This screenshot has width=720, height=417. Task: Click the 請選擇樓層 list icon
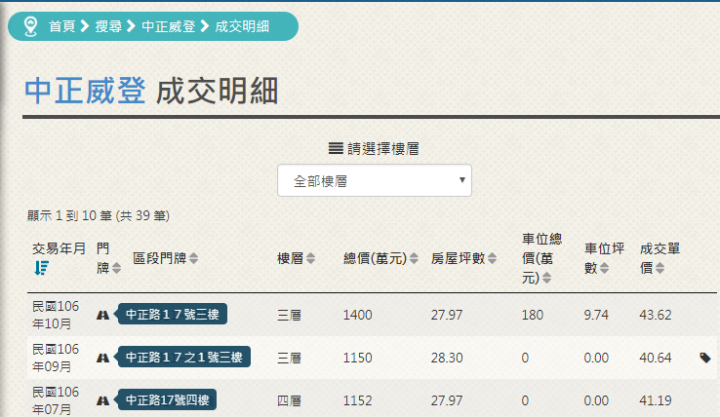336,148
